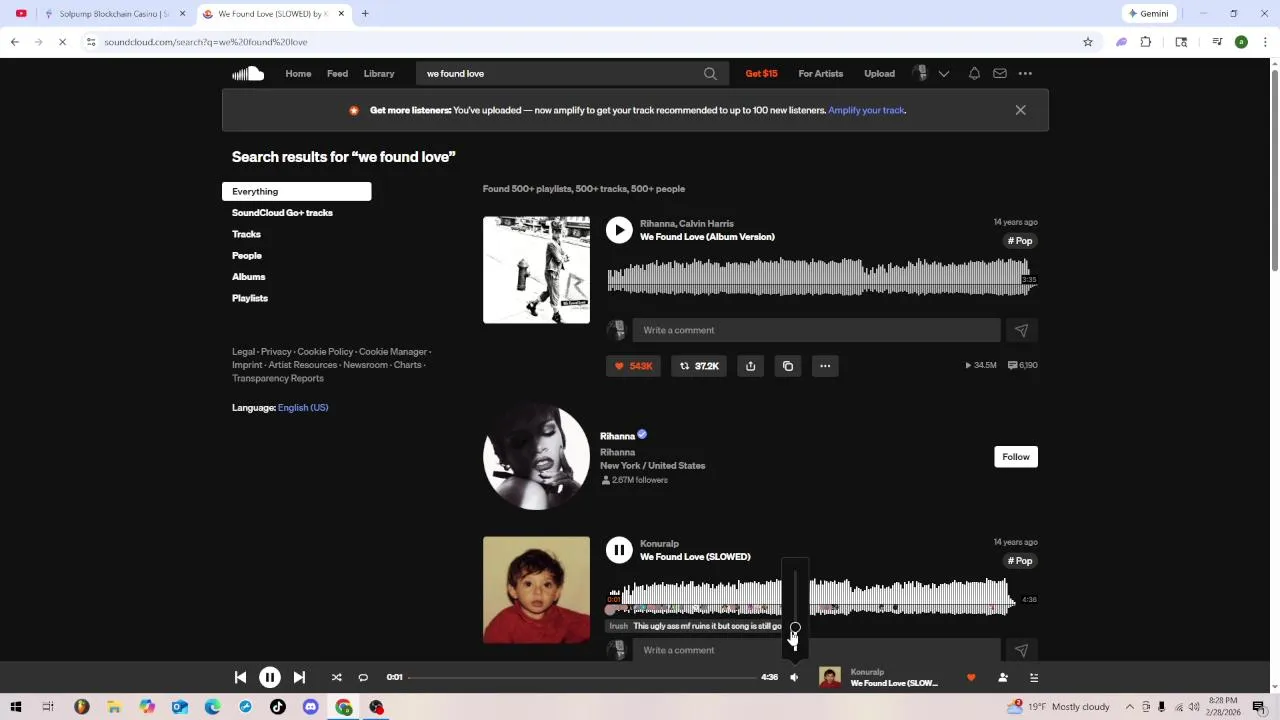Adjust the volume slider handle
1280x720 pixels.
(x=795, y=628)
